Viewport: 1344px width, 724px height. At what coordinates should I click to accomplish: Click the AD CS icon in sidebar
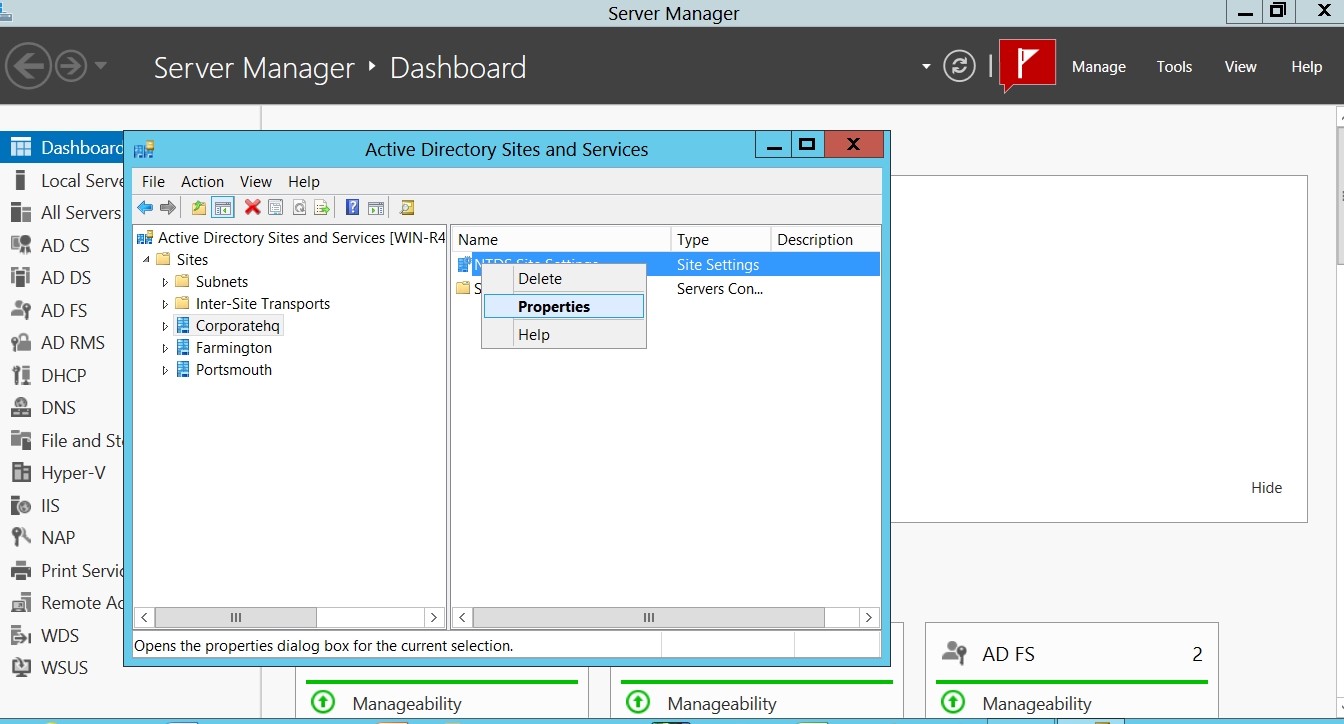[21, 245]
